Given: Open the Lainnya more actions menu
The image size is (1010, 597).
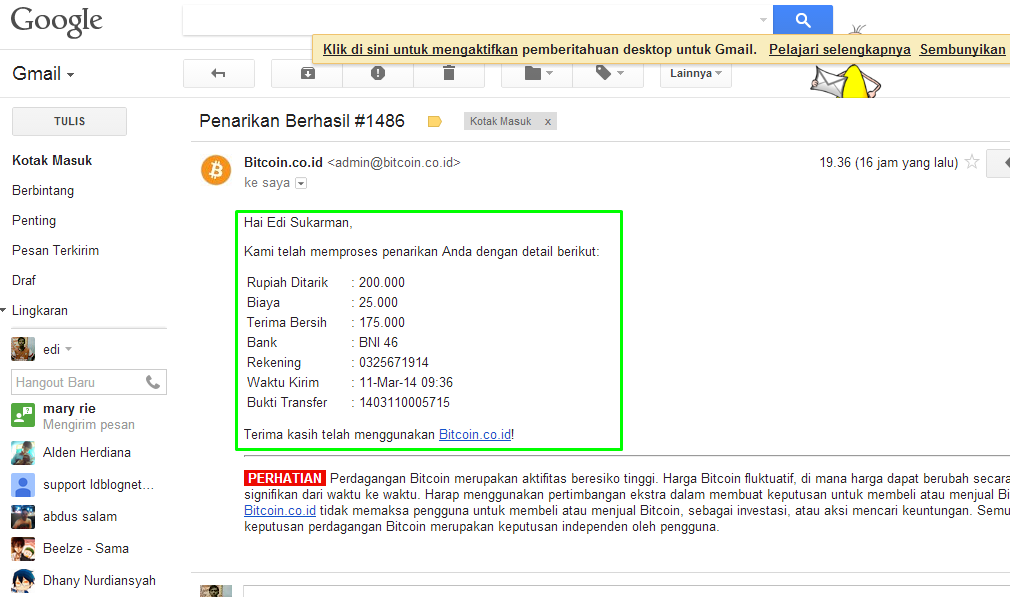Looking at the screenshot, I should pos(696,73).
